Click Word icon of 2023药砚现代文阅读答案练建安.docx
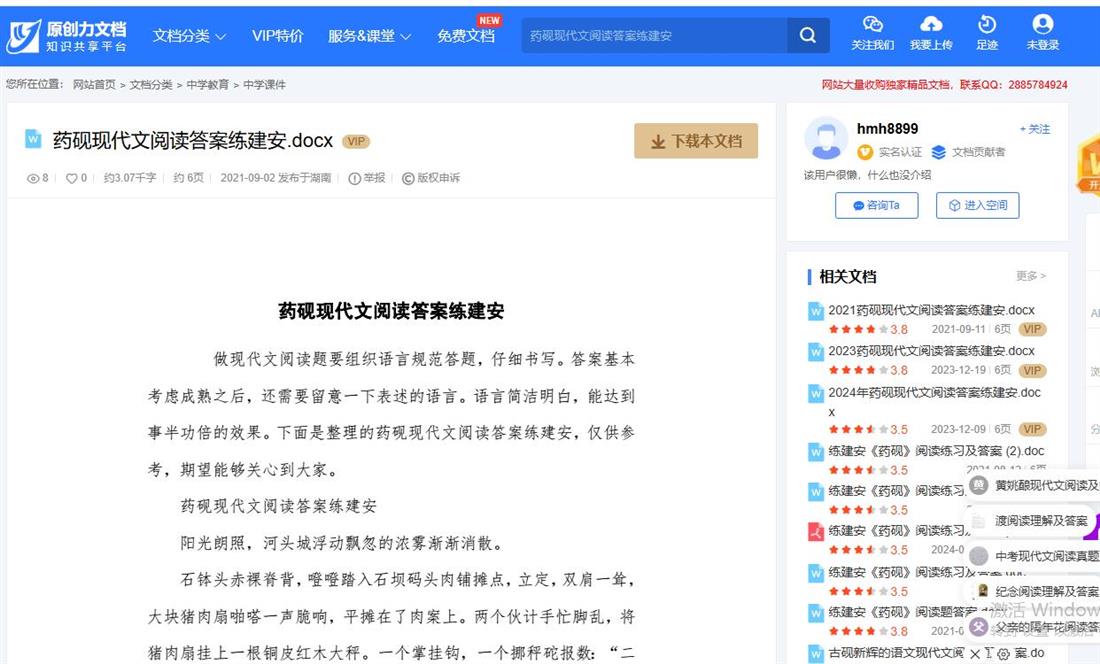Viewport: 1100px width, 664px height. [815, 352]
